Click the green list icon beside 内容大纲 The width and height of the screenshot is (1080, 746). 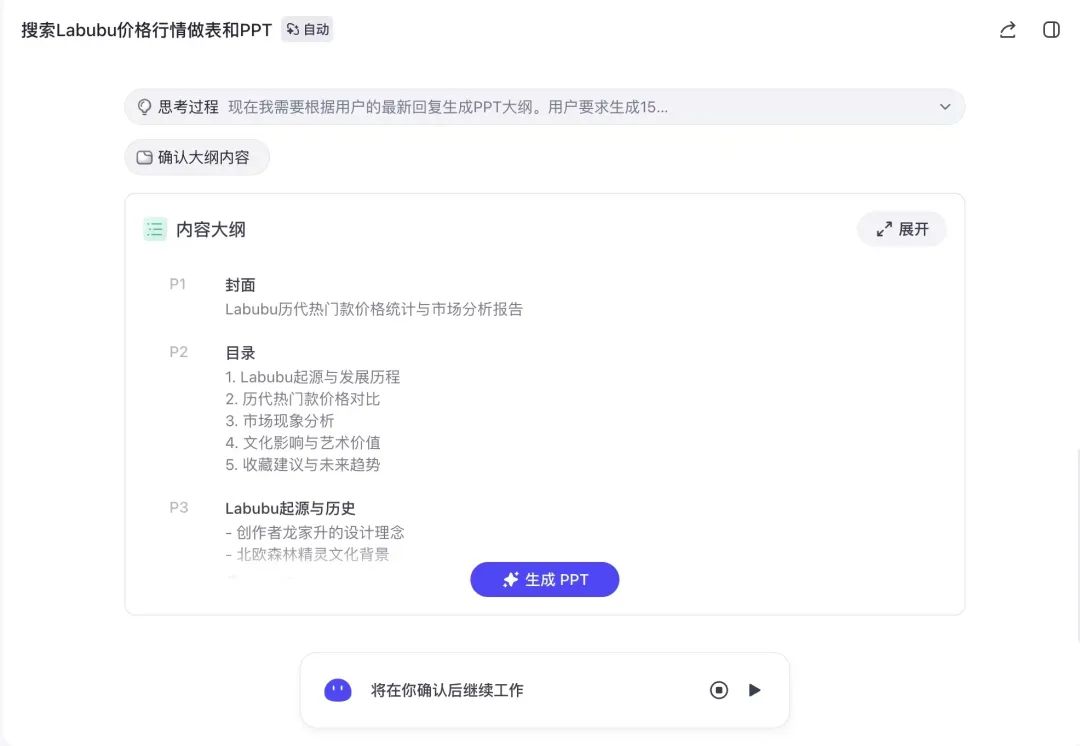pyautogui.click(x=155, y=229)
